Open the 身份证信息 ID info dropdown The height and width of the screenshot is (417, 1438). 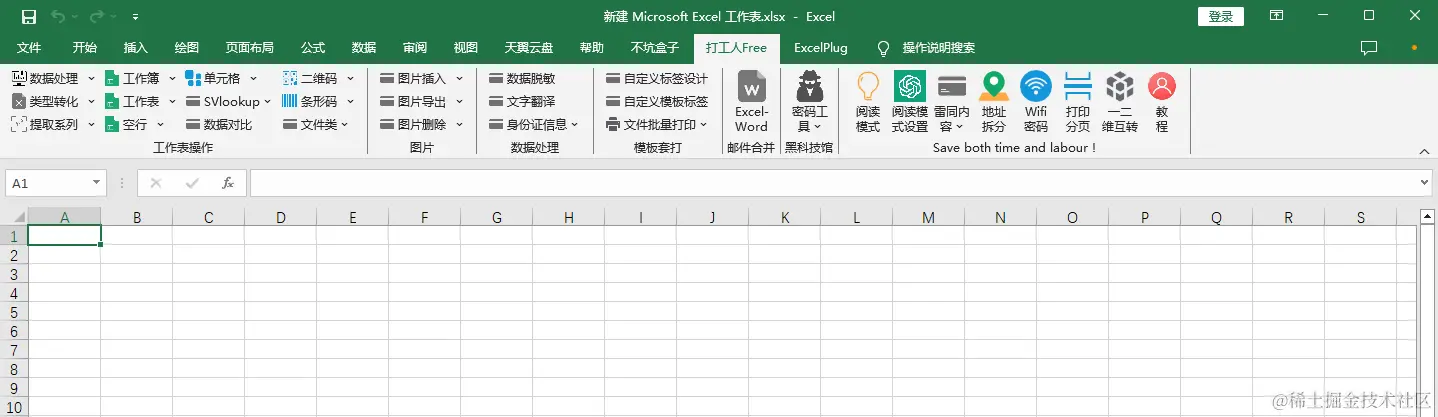[x=536, y=124]
